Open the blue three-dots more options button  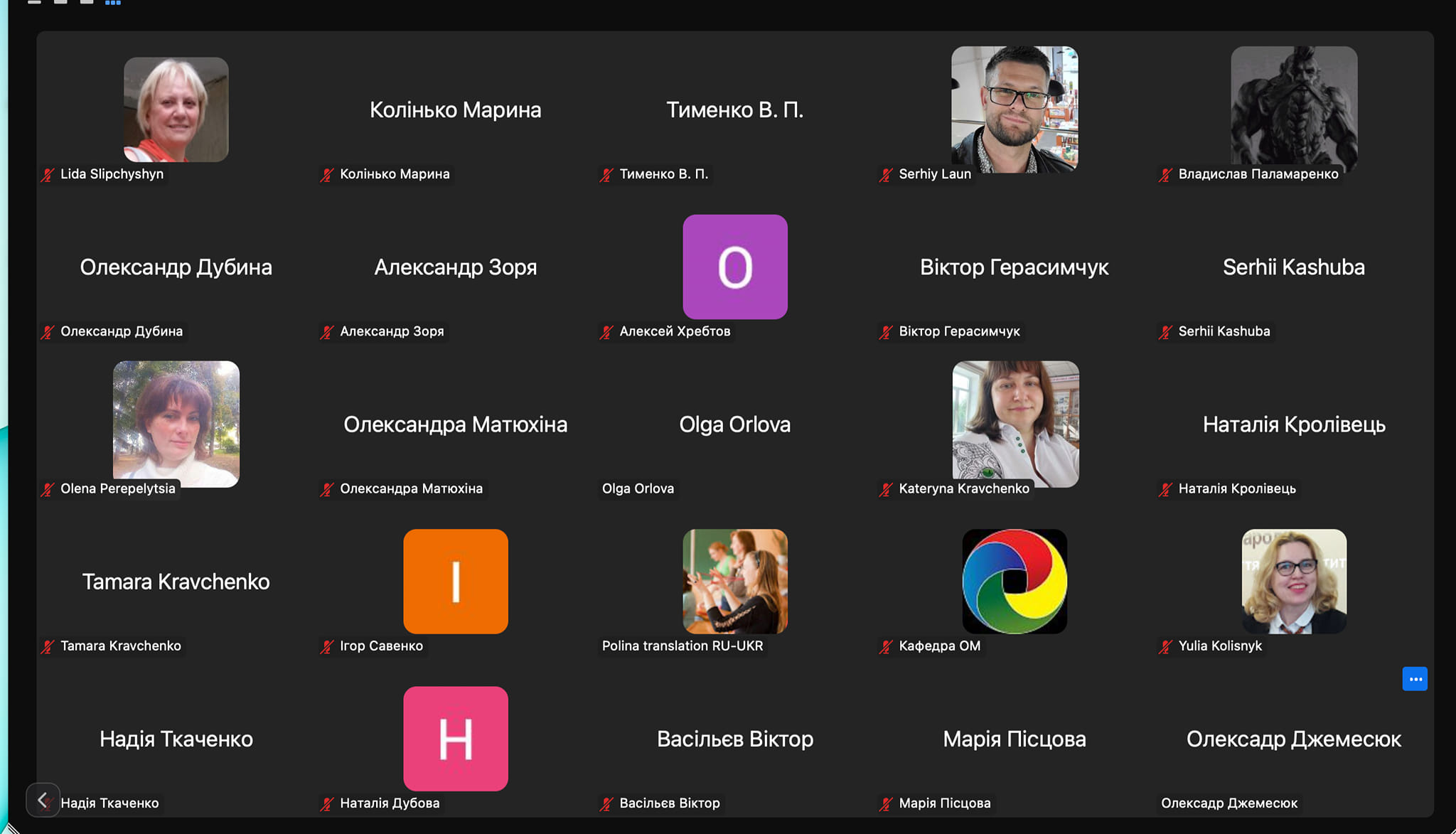pyautogui.click(x=1415, y=679)
